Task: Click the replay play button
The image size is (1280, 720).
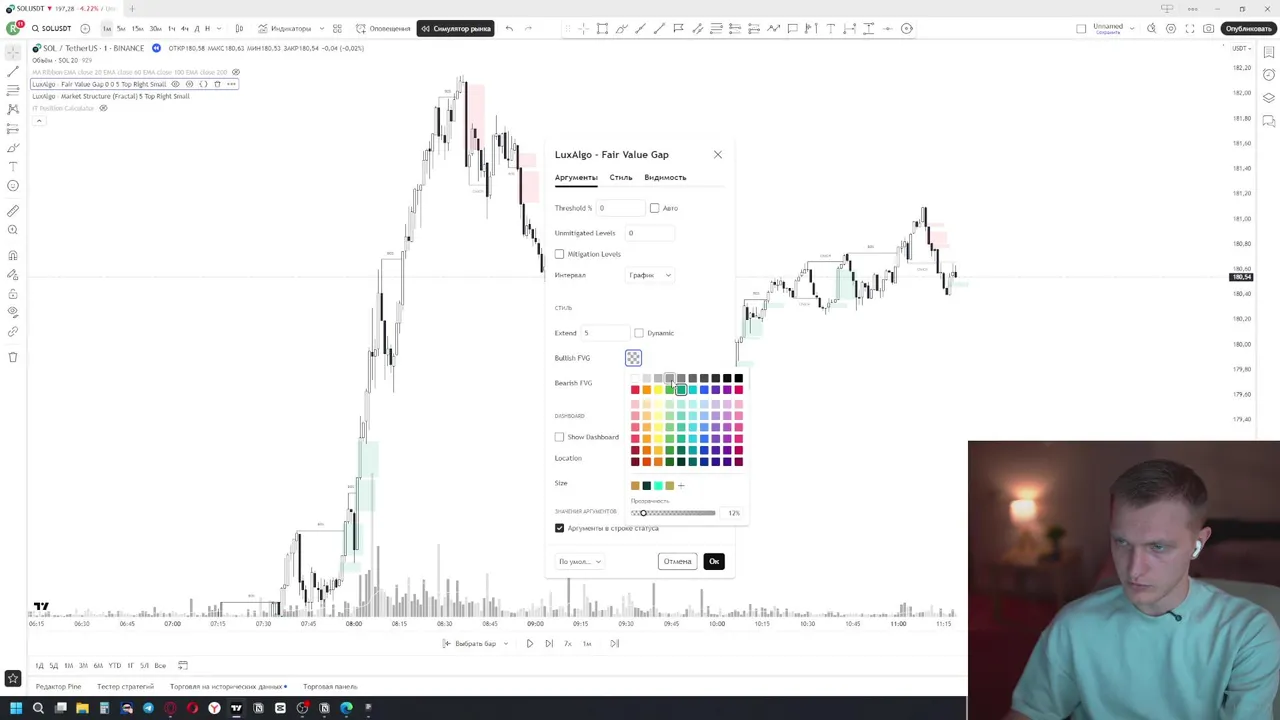Action: pyautogui.click(x=529, y=643)
